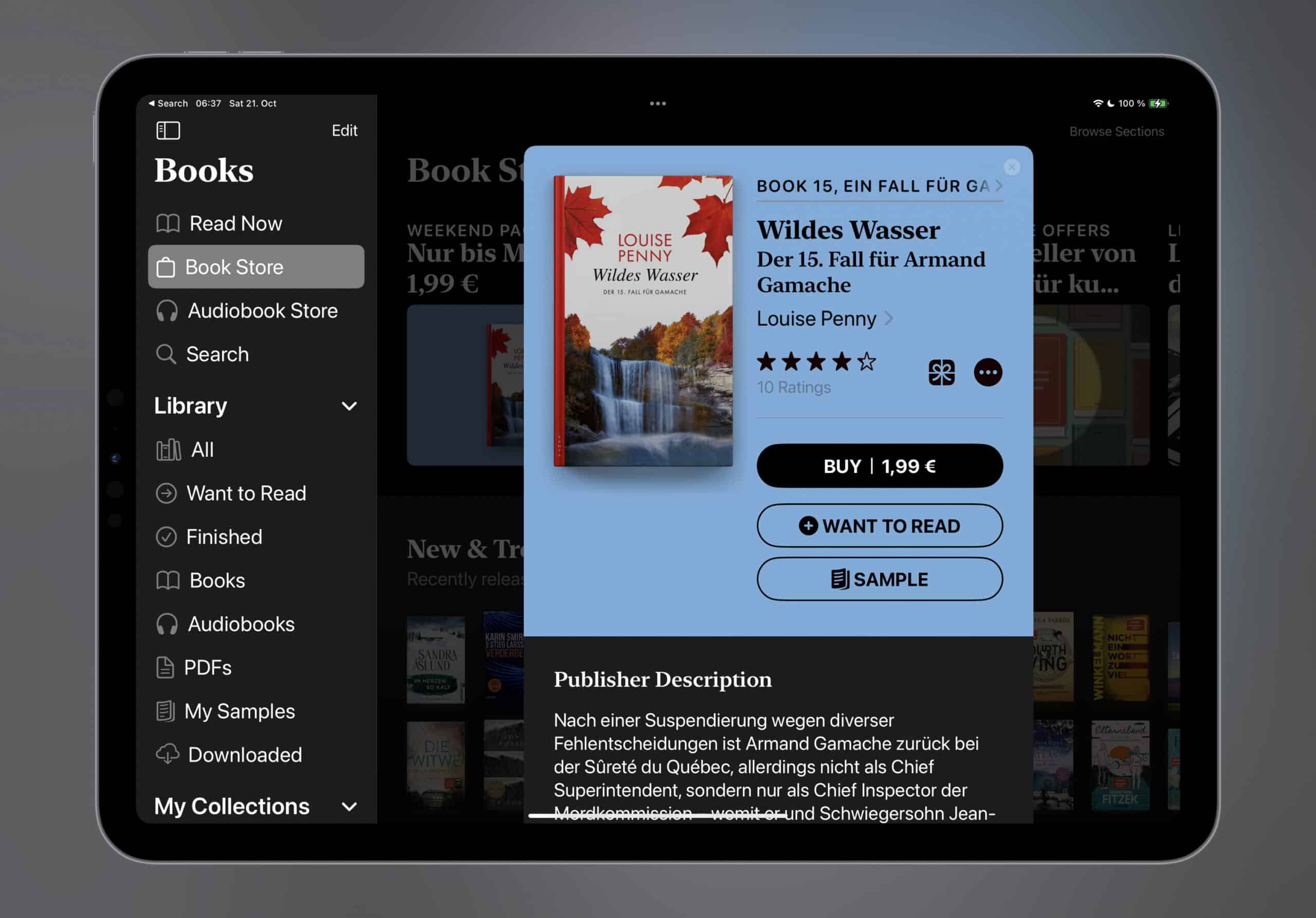Open Browse Sections link

(1117, 132)
